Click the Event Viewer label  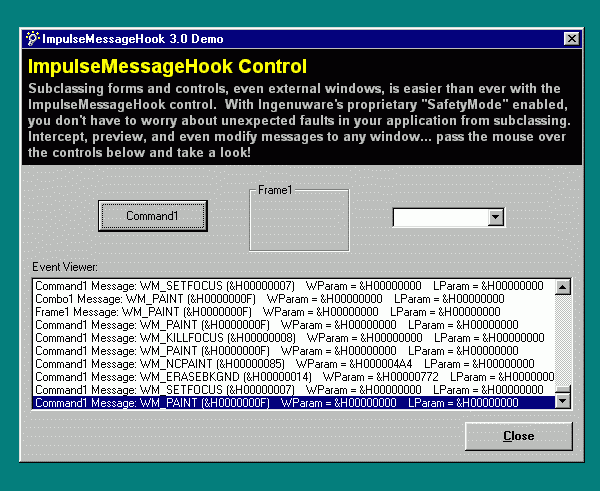(x=65, y=267)
